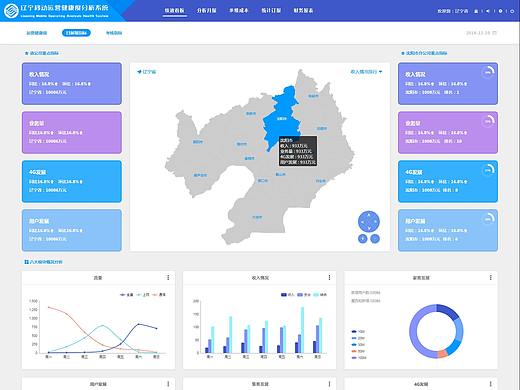The width and height of the screenshot is (520, 390).
Task: Open left light-blue 用户发展 card
Action: click(x=72, y=230)
